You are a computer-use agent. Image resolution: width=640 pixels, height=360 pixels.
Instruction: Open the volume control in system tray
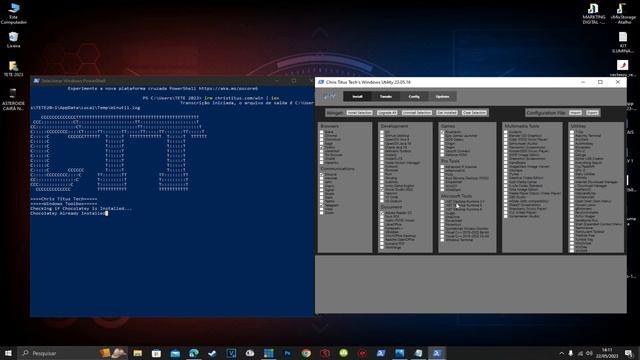[x=589, y=353]
